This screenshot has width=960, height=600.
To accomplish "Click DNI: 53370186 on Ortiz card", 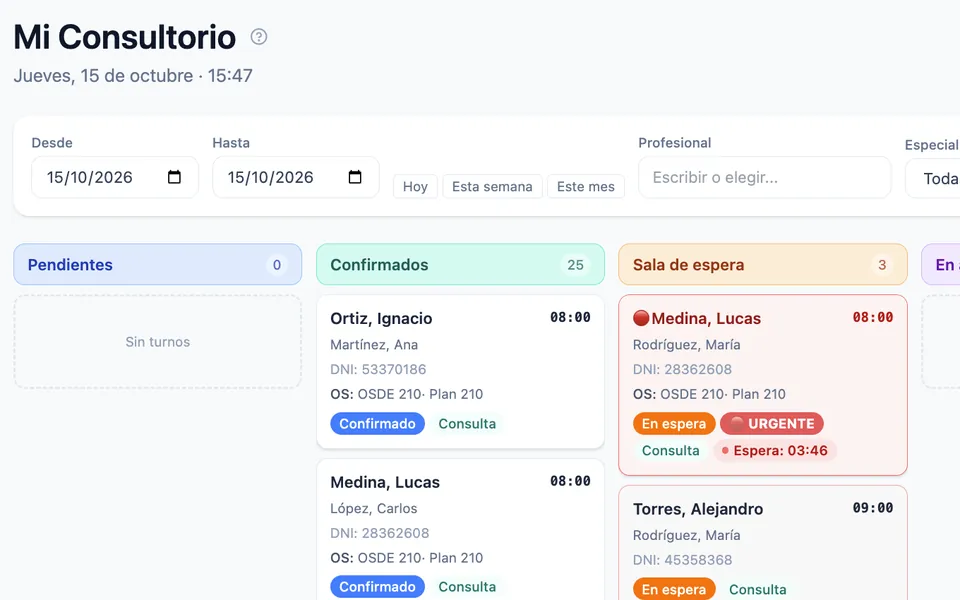I will 378,369.
